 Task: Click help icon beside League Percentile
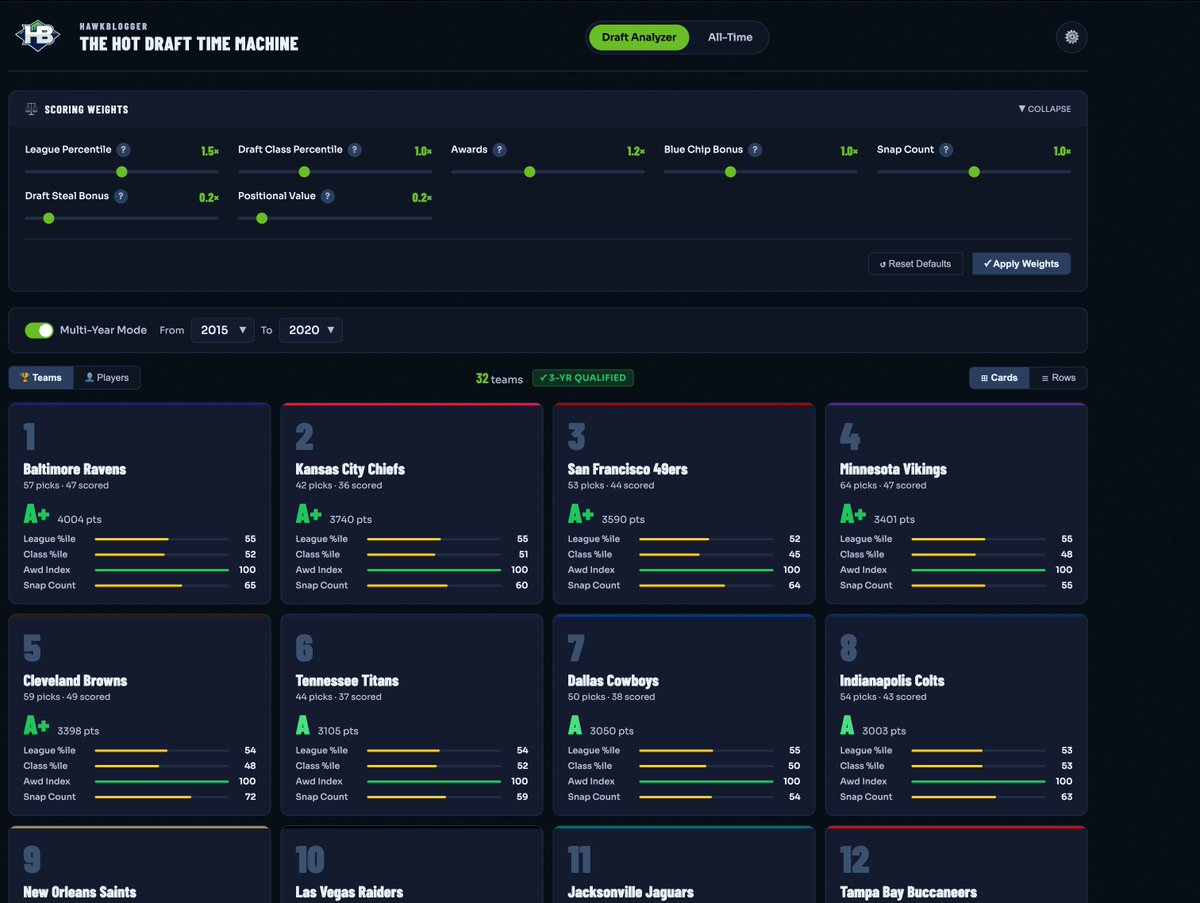123,150
